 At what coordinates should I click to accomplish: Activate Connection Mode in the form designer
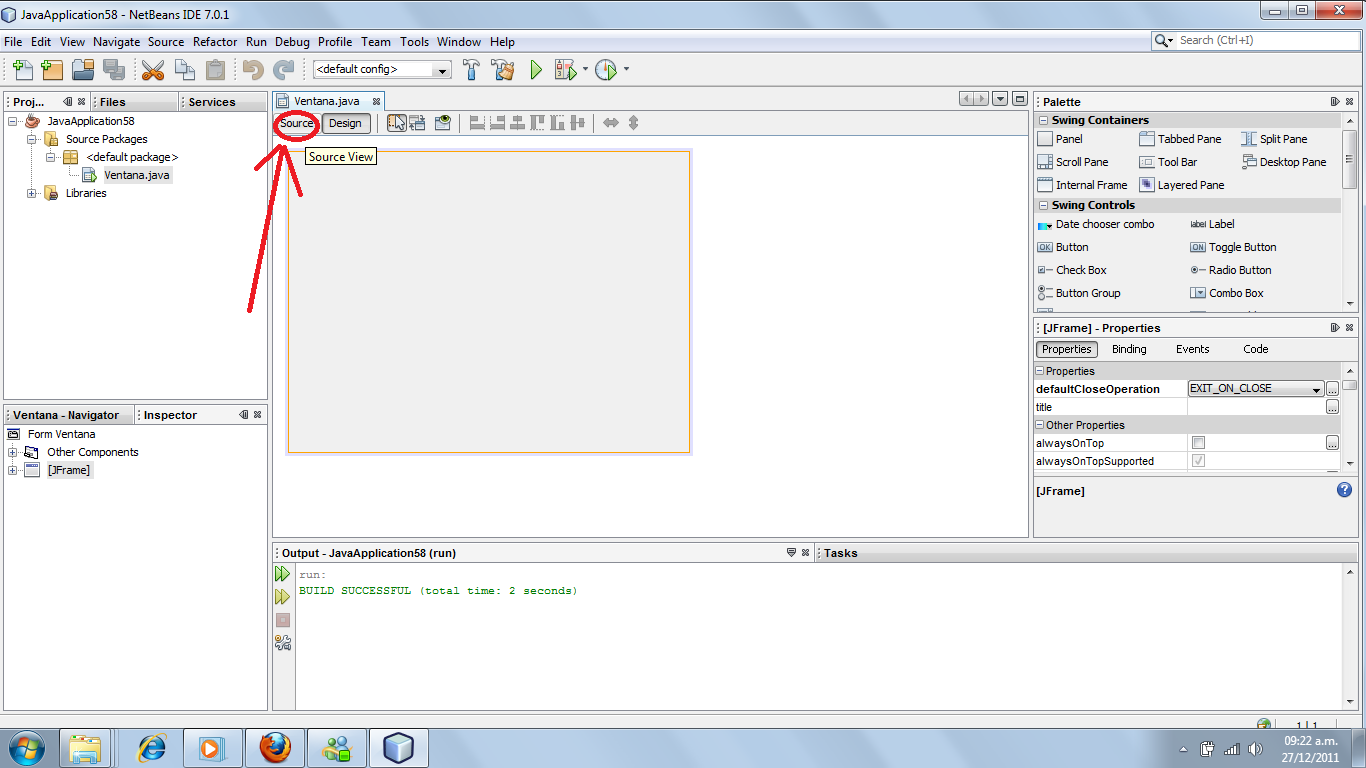coord(418,123)
